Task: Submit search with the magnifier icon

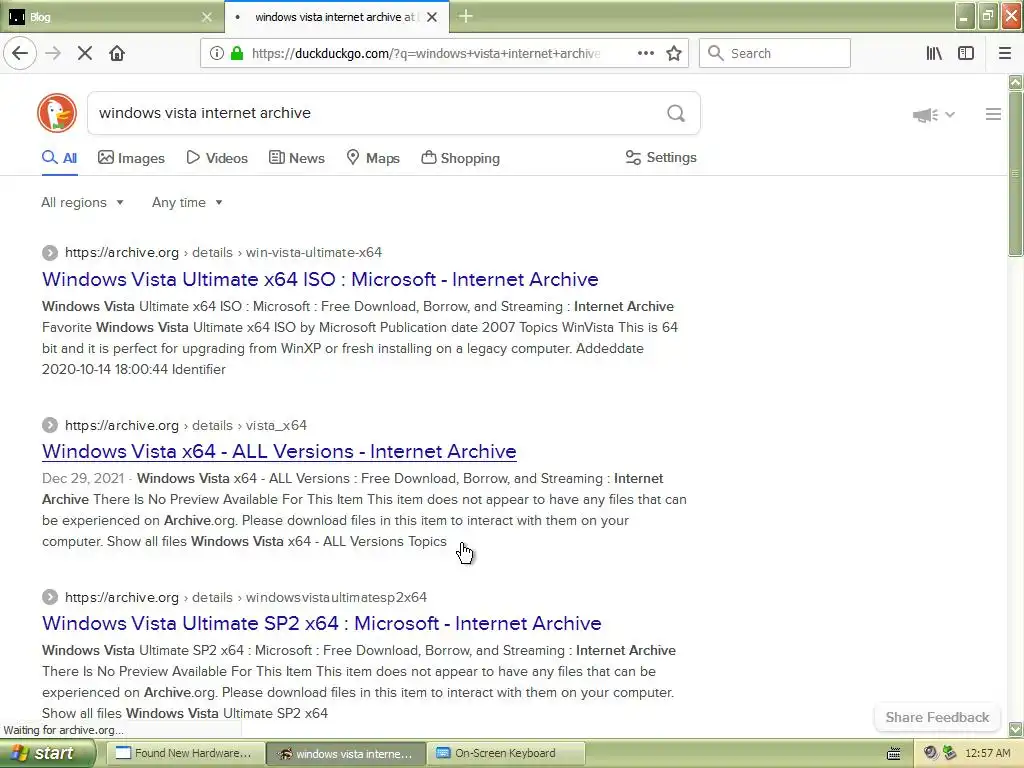Action: [x=676, y=114]
